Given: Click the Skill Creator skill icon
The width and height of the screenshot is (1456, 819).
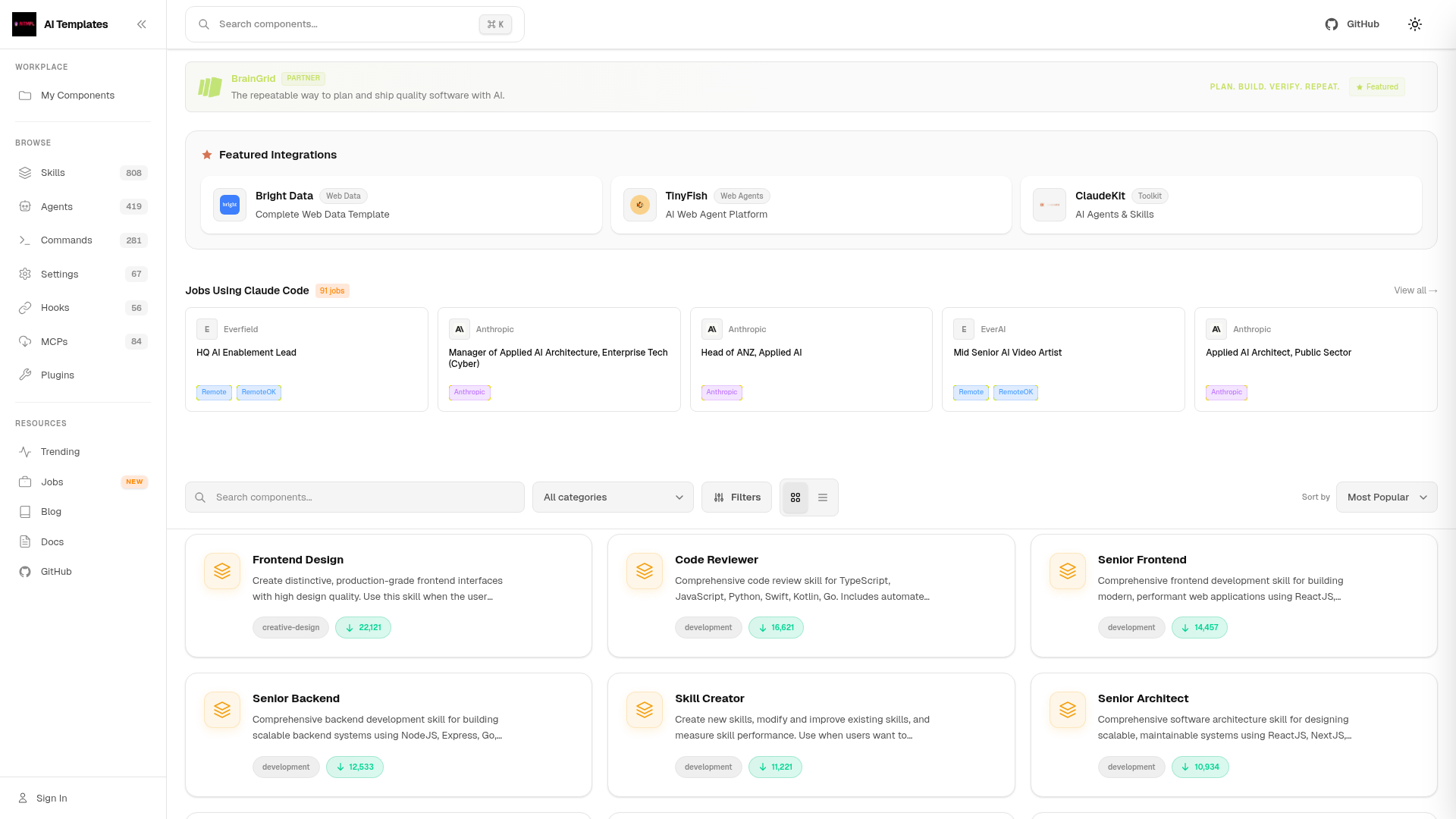Looking at the screenshot, I should (645, 710).
